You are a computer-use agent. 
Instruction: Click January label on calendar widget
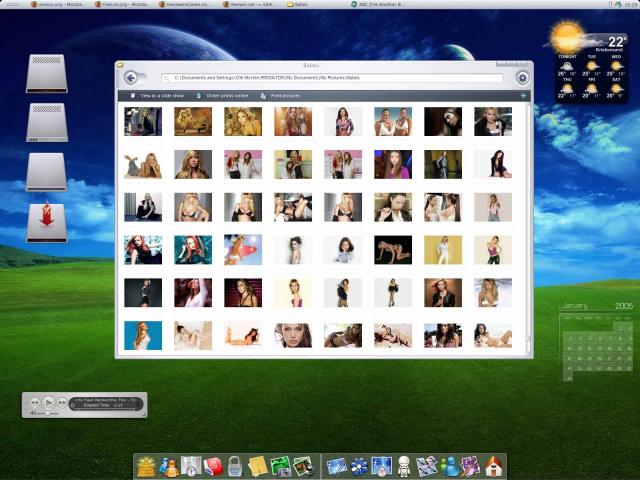(x=575, y=305)
